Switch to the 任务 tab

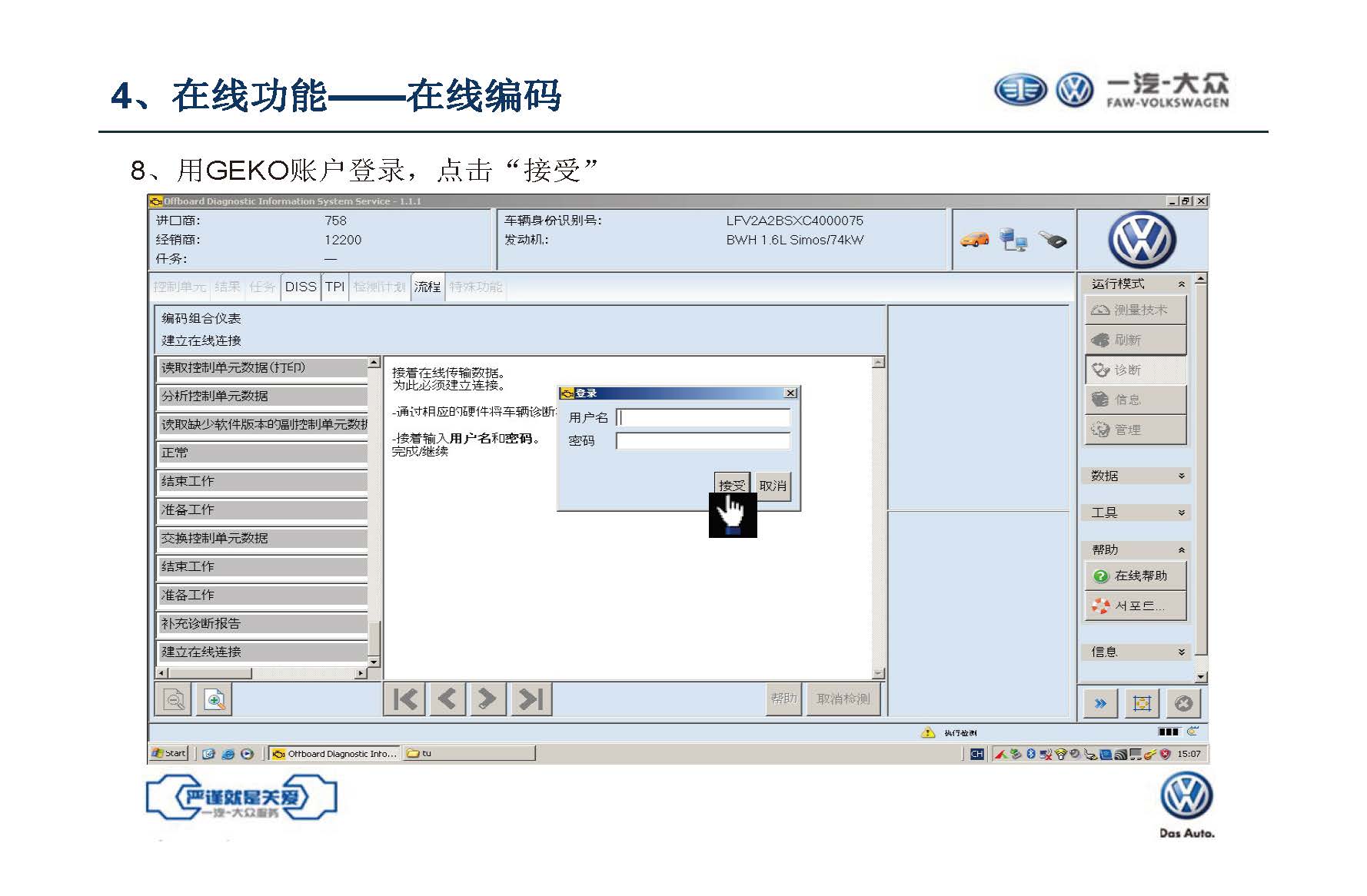pos(262,287)
